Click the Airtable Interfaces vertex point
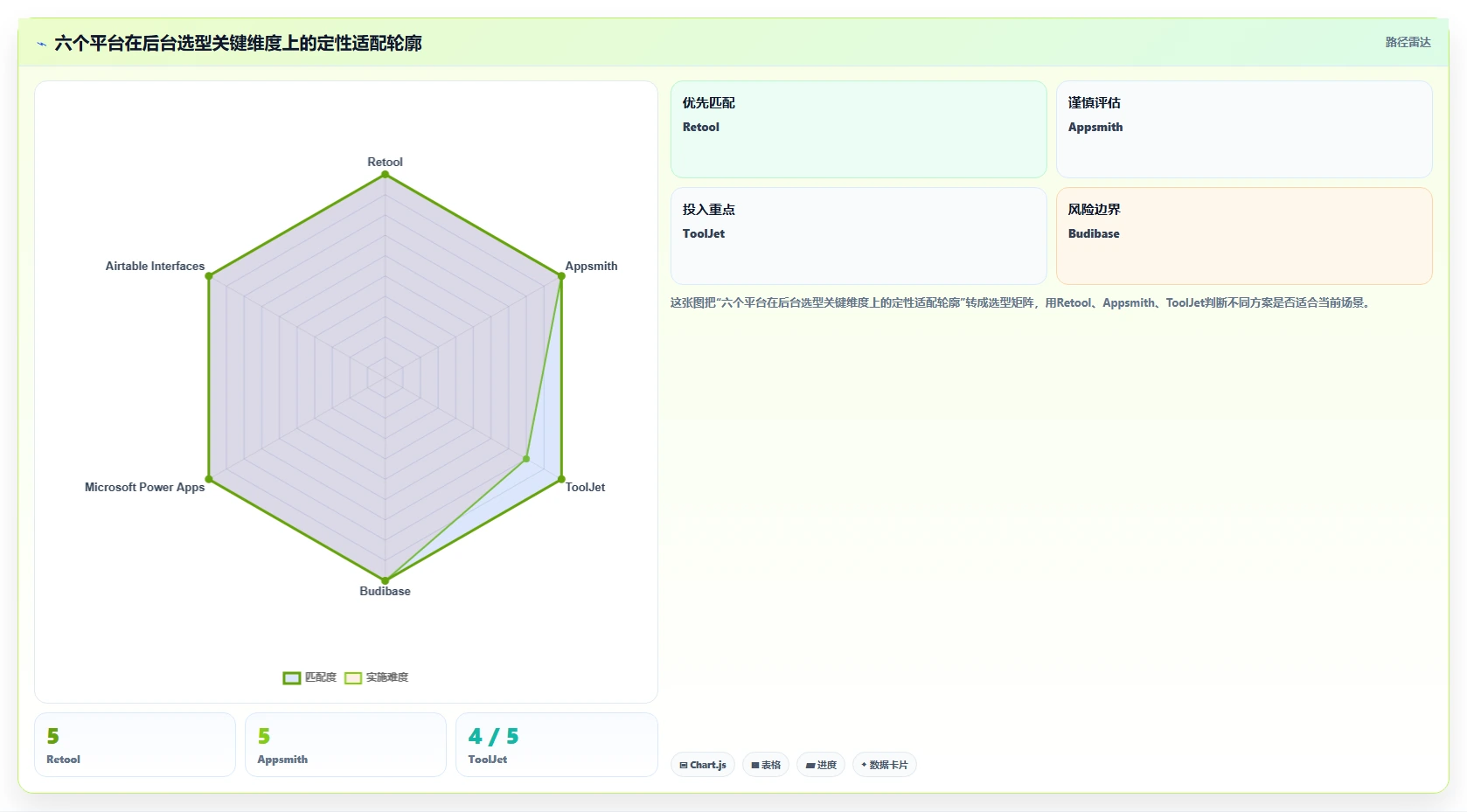Viewport: 1467px width, 812px height. point(209,276)
